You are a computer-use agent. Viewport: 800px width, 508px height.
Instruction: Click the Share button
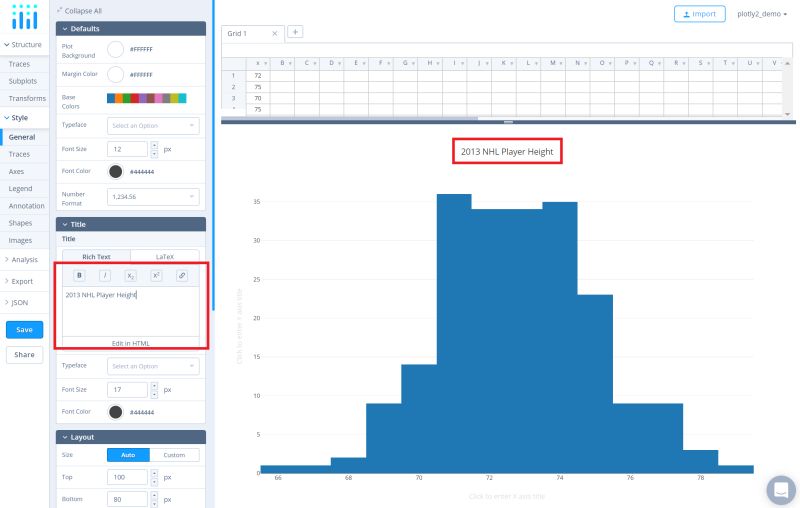(x=24, y=354)
